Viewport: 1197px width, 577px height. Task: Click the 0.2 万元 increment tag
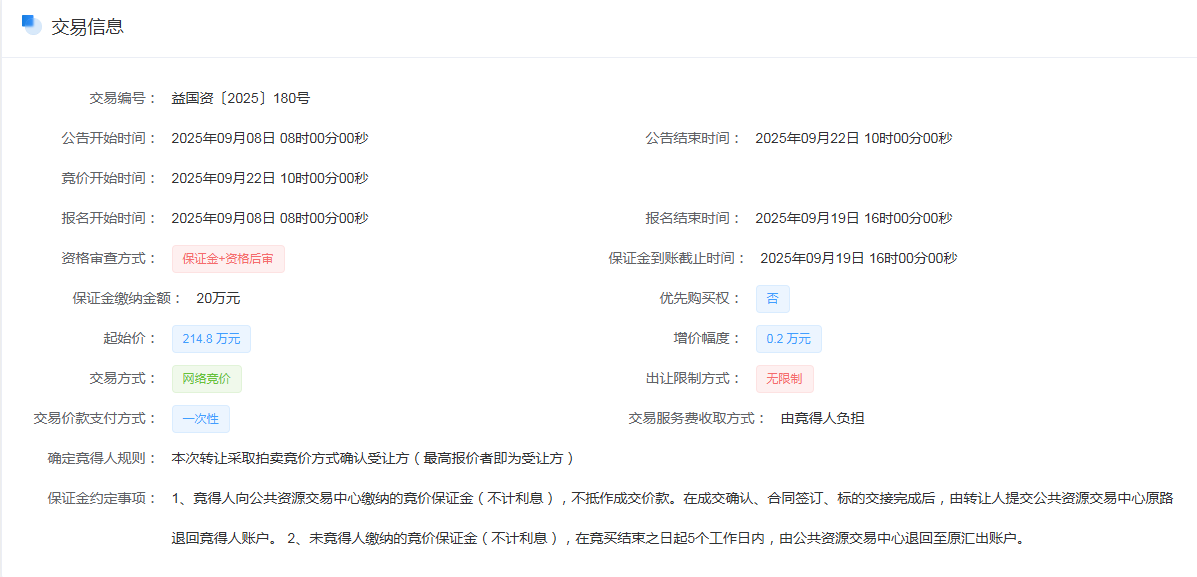pyautogui.click(x=788, y=339)
